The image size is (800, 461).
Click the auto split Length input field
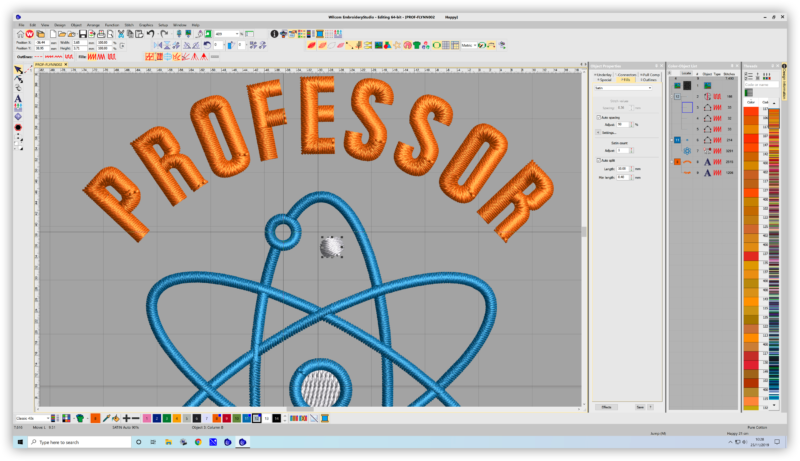click(x=622, y=168)
